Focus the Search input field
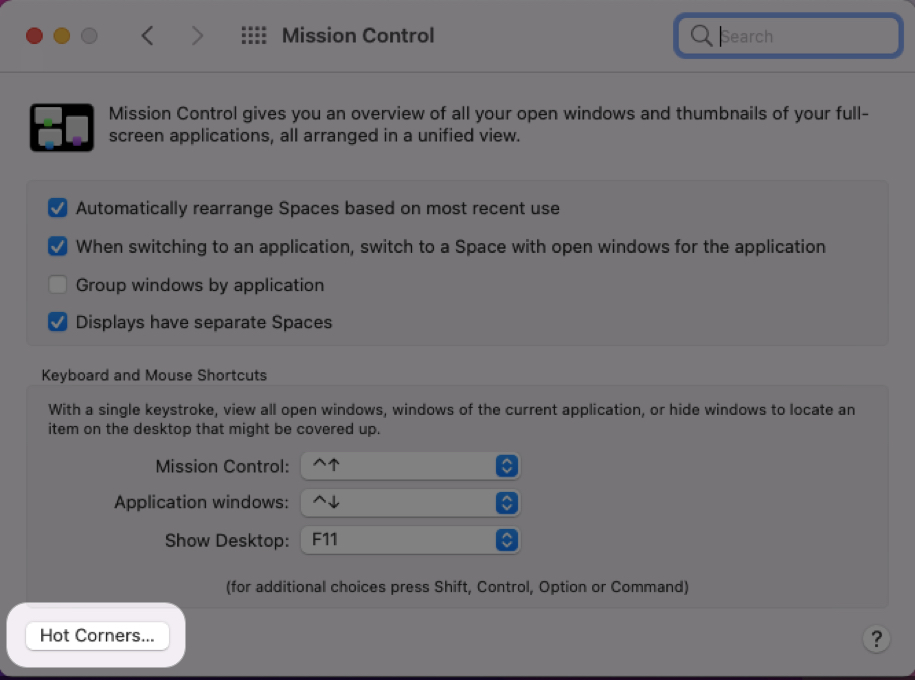The width and height of the screenshot is (915, 680). 805,36
